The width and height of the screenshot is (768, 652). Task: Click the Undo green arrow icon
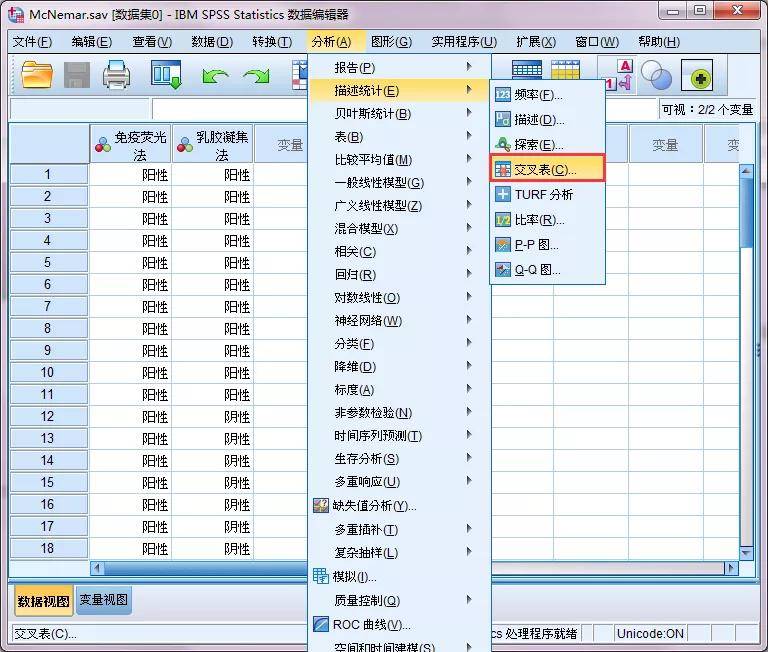tap(215, 76)
